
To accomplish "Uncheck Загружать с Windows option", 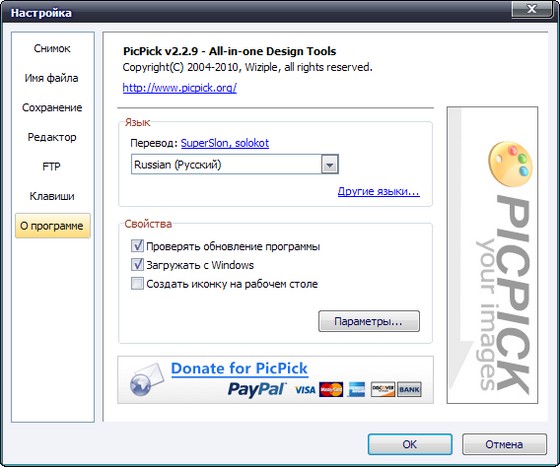I will [x=137, y=265].
